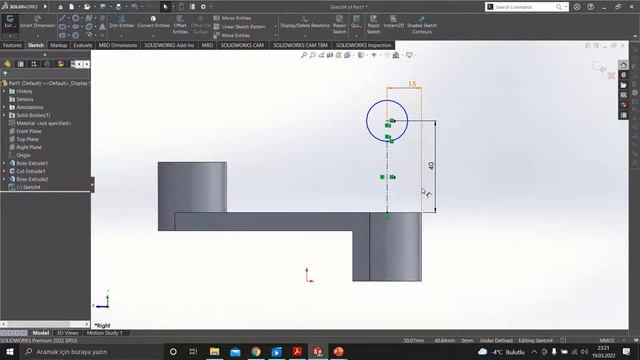
Task: Expand the History tree node
Action: 4,91
